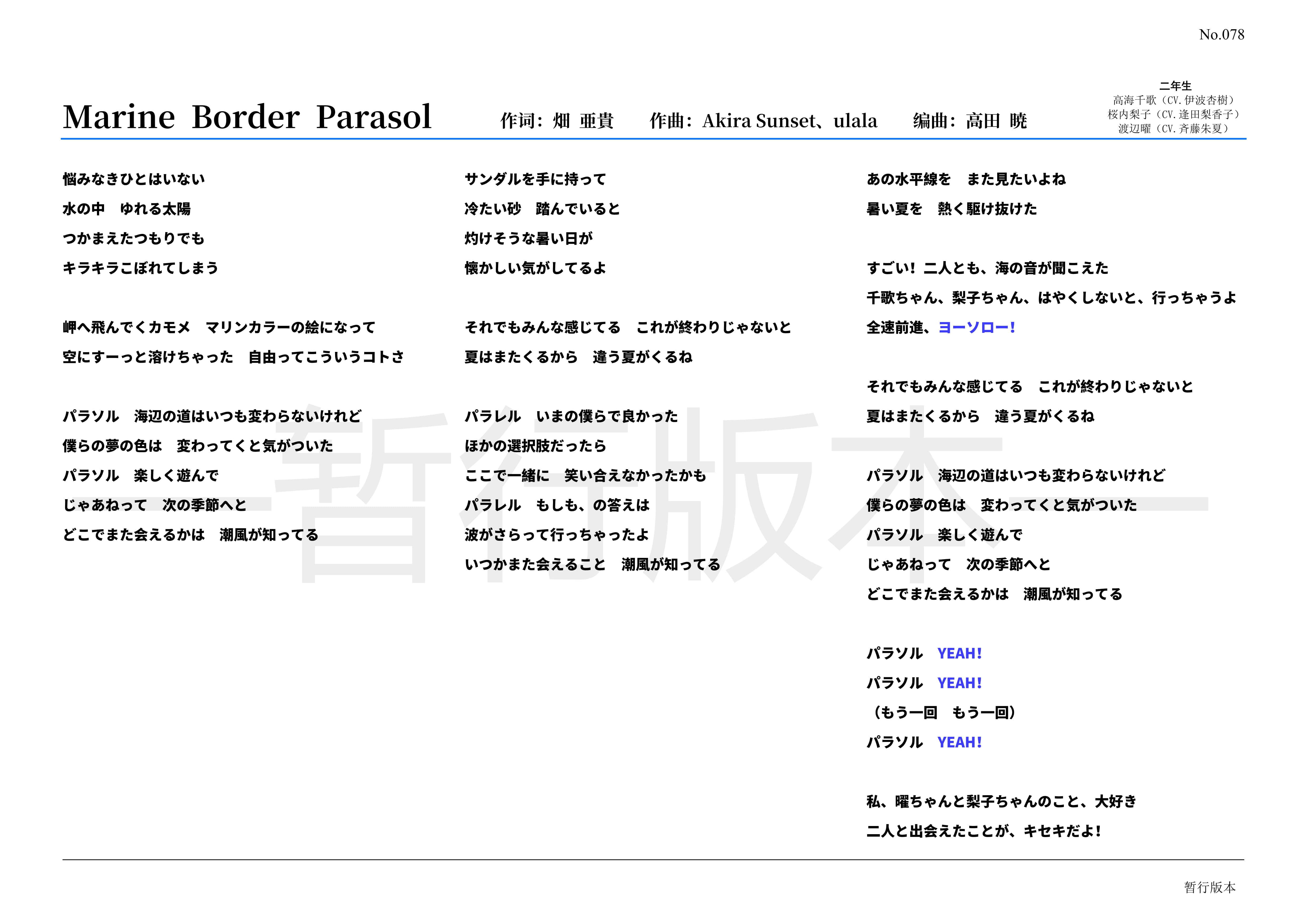Click the line 二人と出会えたことが、キセキだよ!
The width and height of the screenshot is (1307, 924).
[x=983, y=831]
